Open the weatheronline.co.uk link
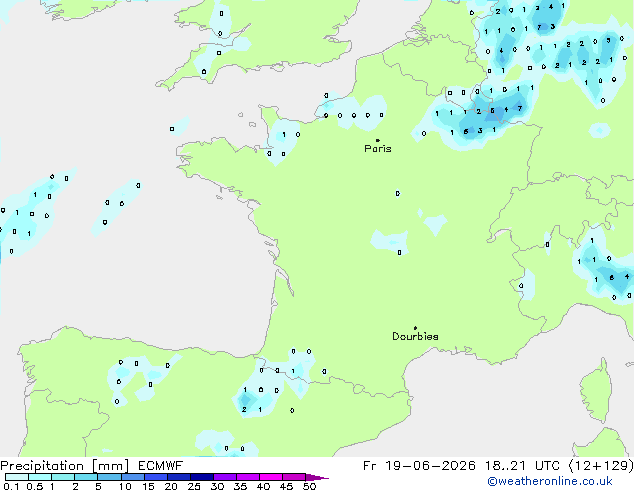This screenshot has width=634, height=490. [549, 481]
